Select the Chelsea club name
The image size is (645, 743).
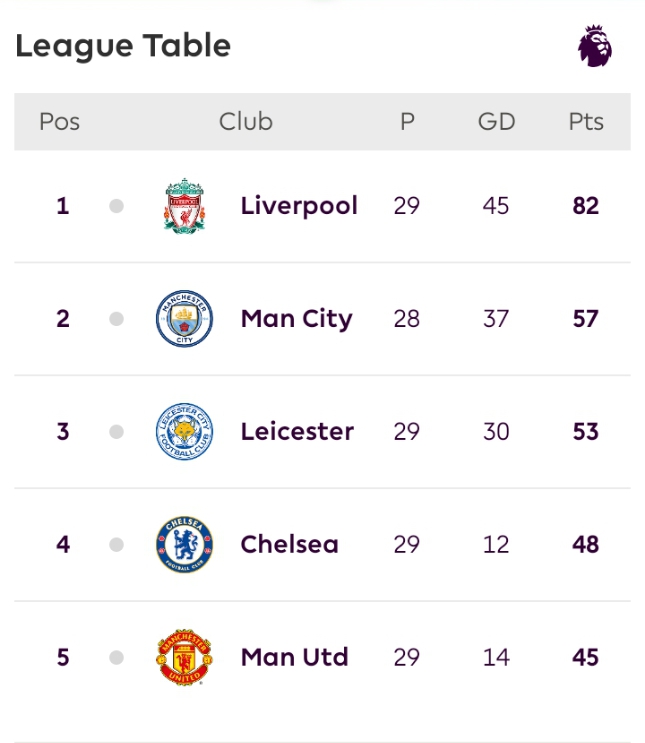[289, 545]
